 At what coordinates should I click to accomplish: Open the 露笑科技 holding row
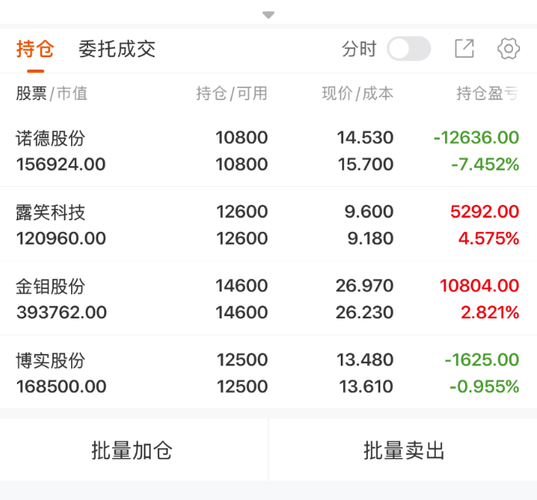(x=268, y=225)
